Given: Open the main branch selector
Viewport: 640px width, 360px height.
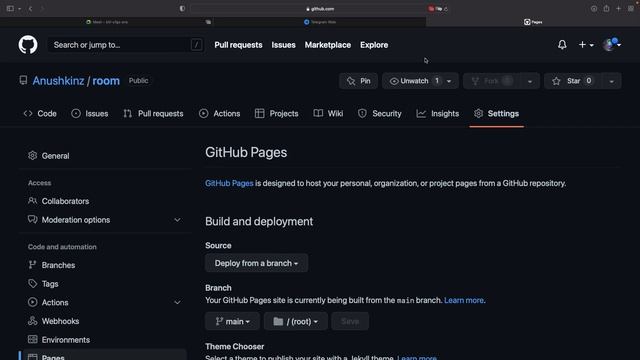Looking at the screenshot, I should (232, 322).
